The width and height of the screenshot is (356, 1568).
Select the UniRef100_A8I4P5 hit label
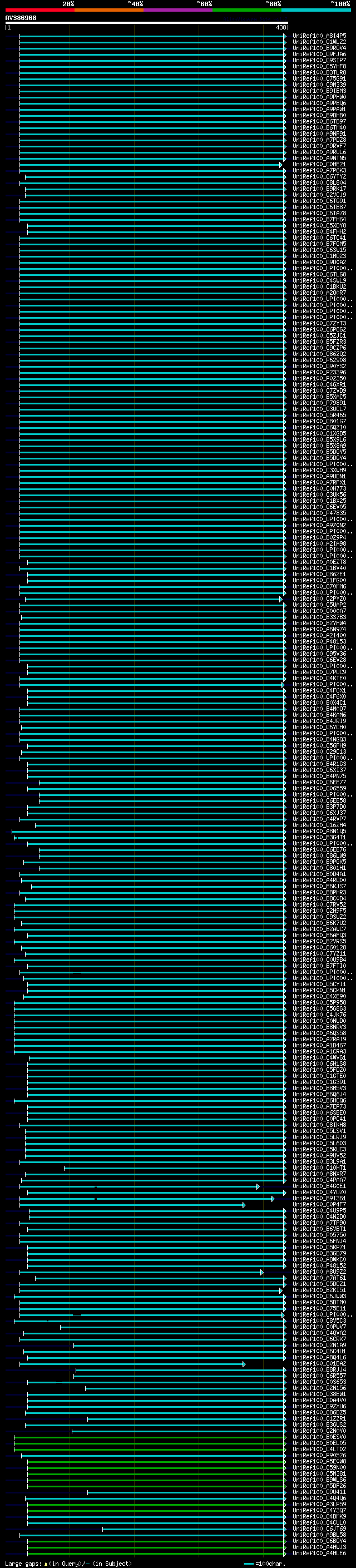point(319,36)
